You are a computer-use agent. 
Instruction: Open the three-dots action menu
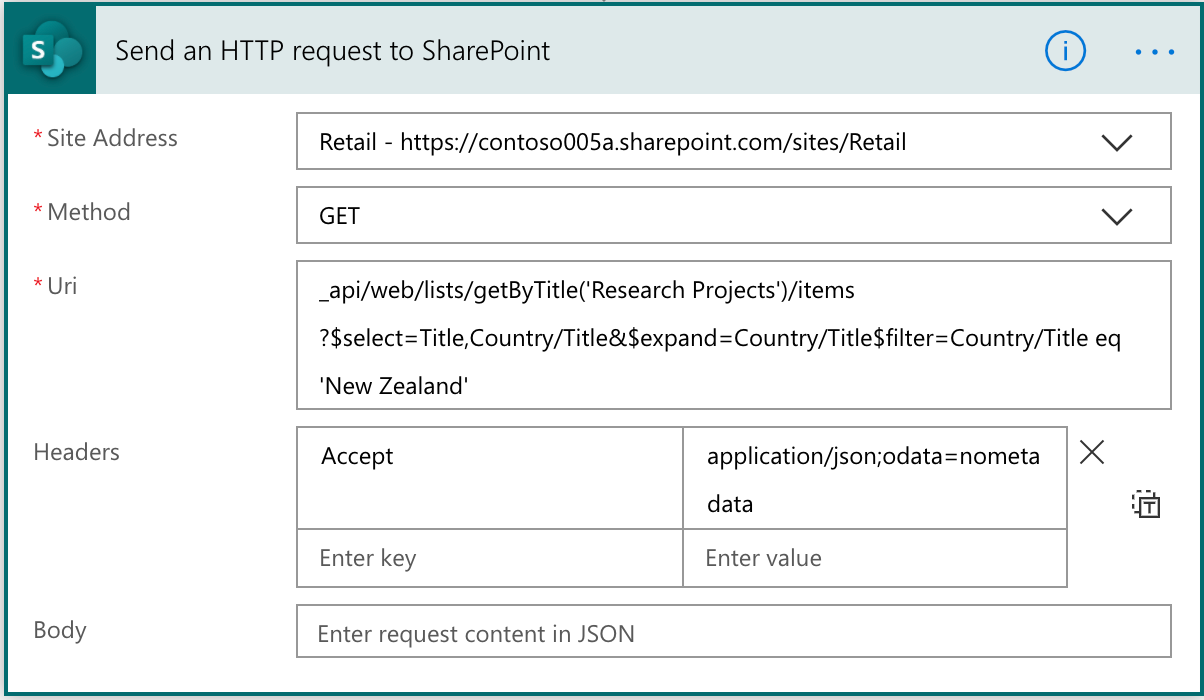pos(1155,52)
